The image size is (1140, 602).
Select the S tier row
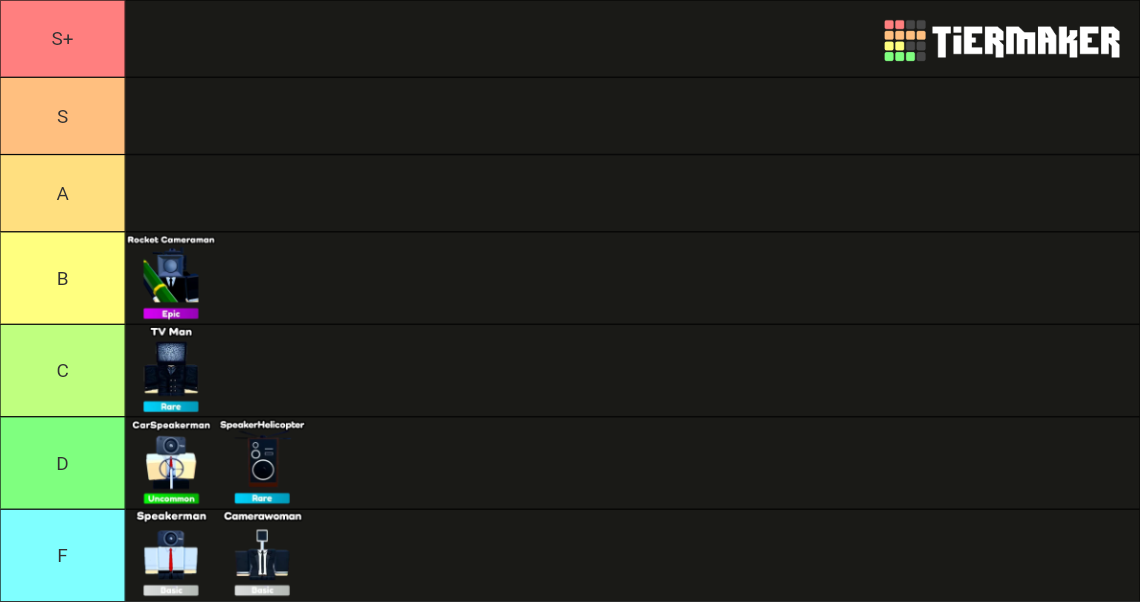coord(62,115)
